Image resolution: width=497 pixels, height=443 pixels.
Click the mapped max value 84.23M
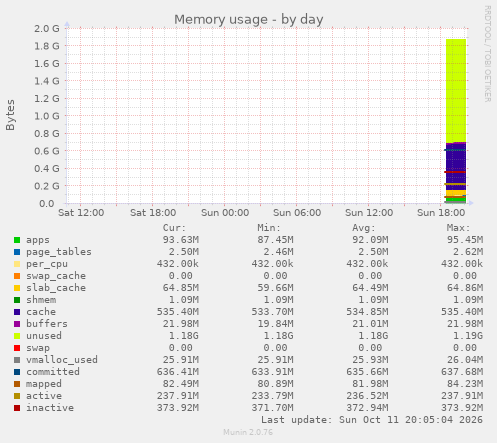[x=465, y=384]
